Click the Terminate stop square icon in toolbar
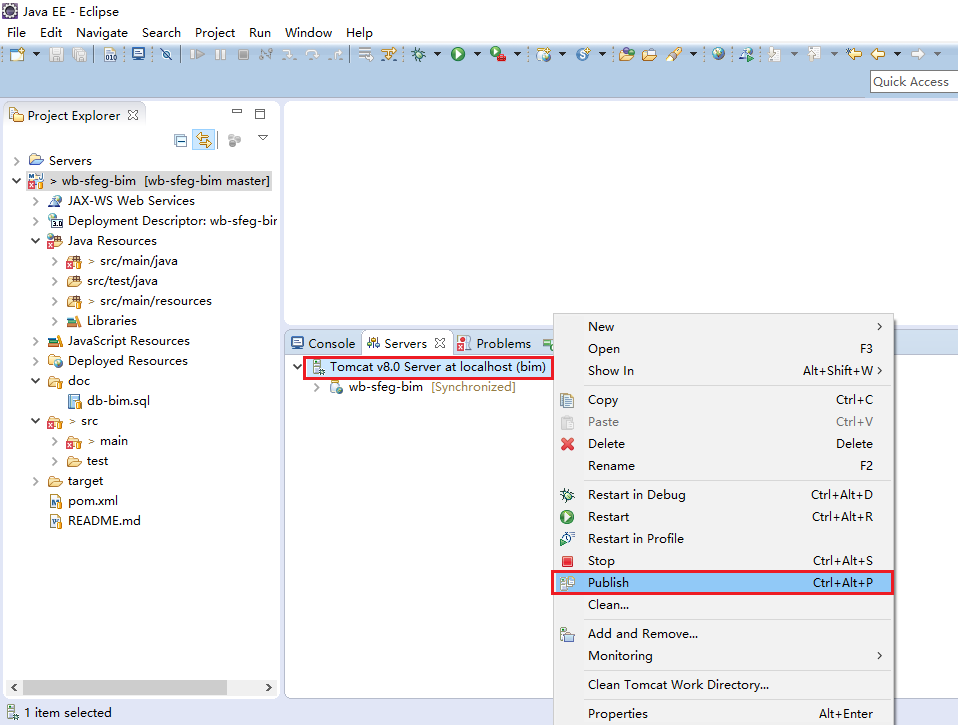Screen dimensions: 958x725 point(243,54)
